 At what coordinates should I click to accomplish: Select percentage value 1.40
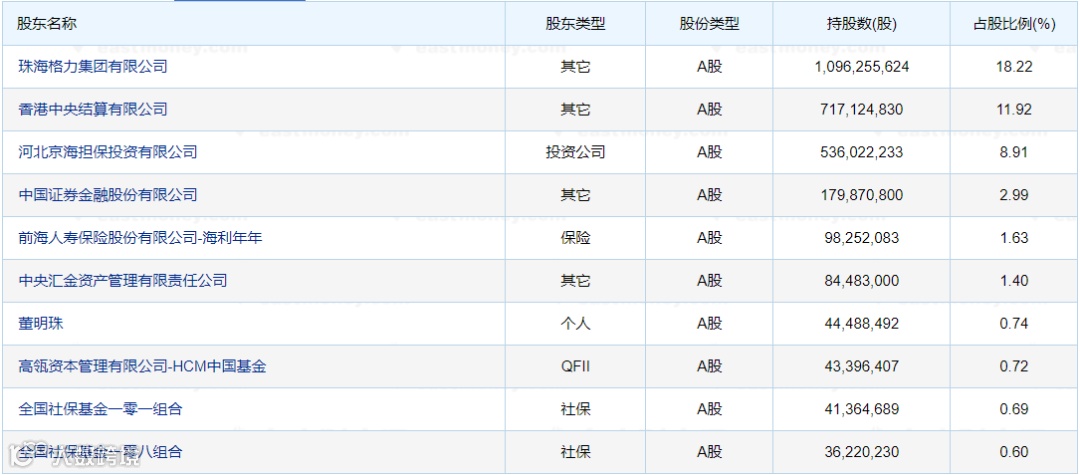1014,281
